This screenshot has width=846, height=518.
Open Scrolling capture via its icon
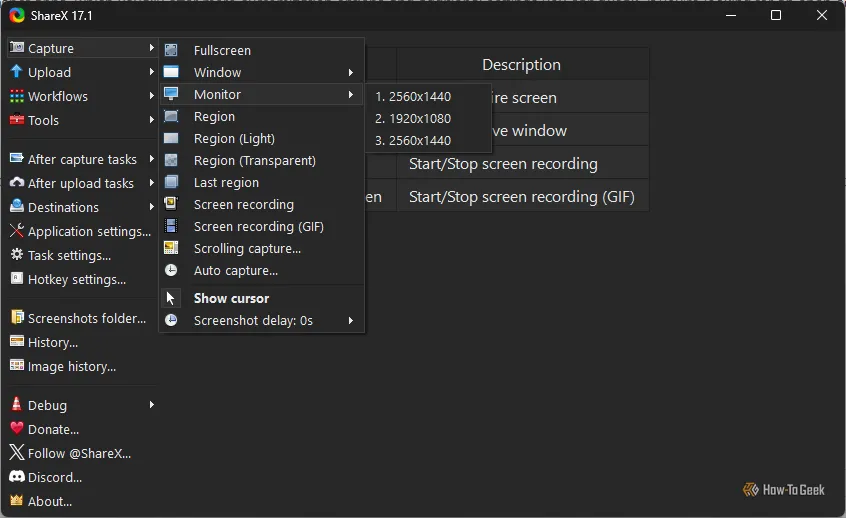tap(171, 248)
